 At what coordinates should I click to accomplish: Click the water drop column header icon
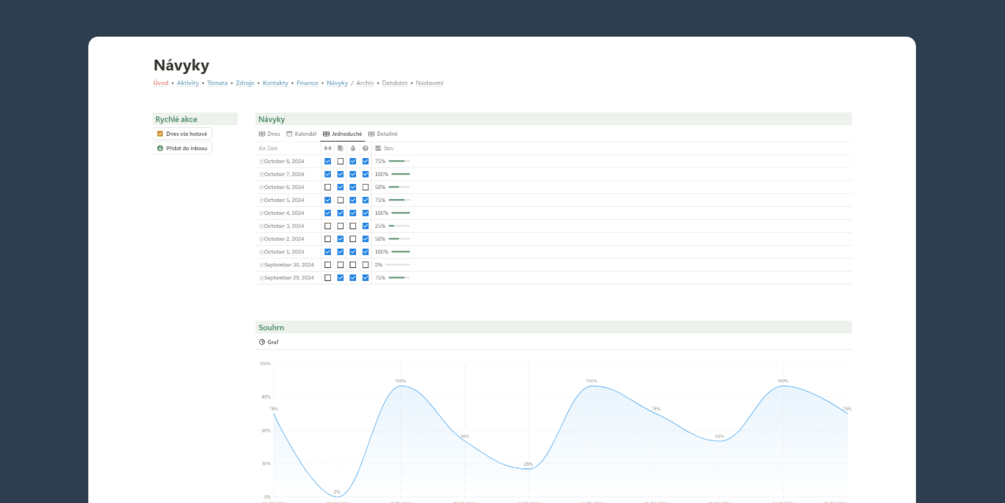coord(353,148)
